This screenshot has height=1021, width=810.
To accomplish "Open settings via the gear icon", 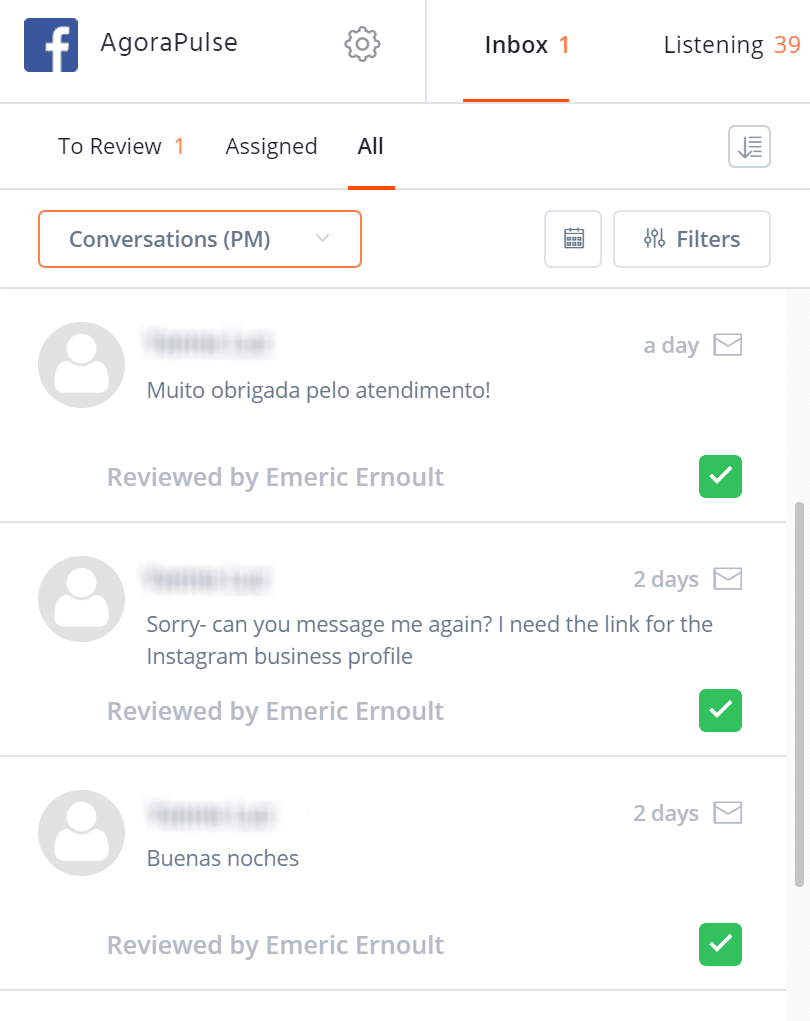I will click(x=362, y=44).
